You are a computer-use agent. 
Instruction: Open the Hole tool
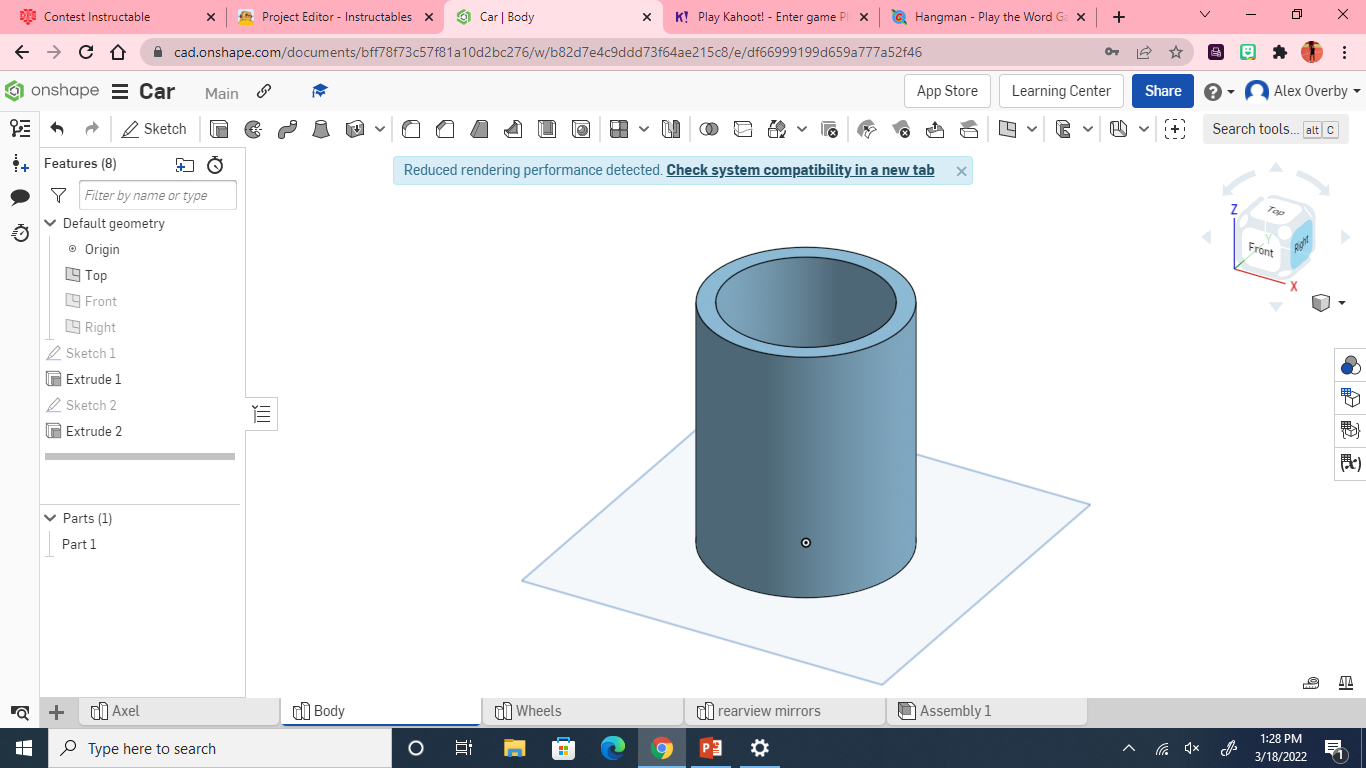point(580,128)
